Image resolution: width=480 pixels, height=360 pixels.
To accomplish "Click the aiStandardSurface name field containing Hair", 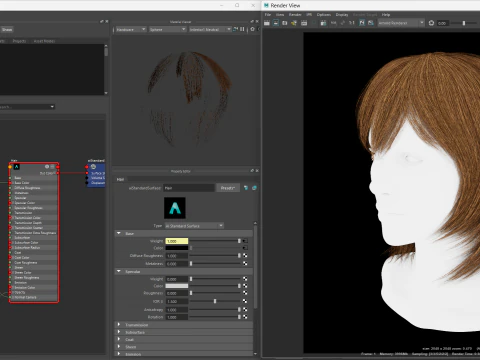I will pyautogui.click(x=189, y=188).
